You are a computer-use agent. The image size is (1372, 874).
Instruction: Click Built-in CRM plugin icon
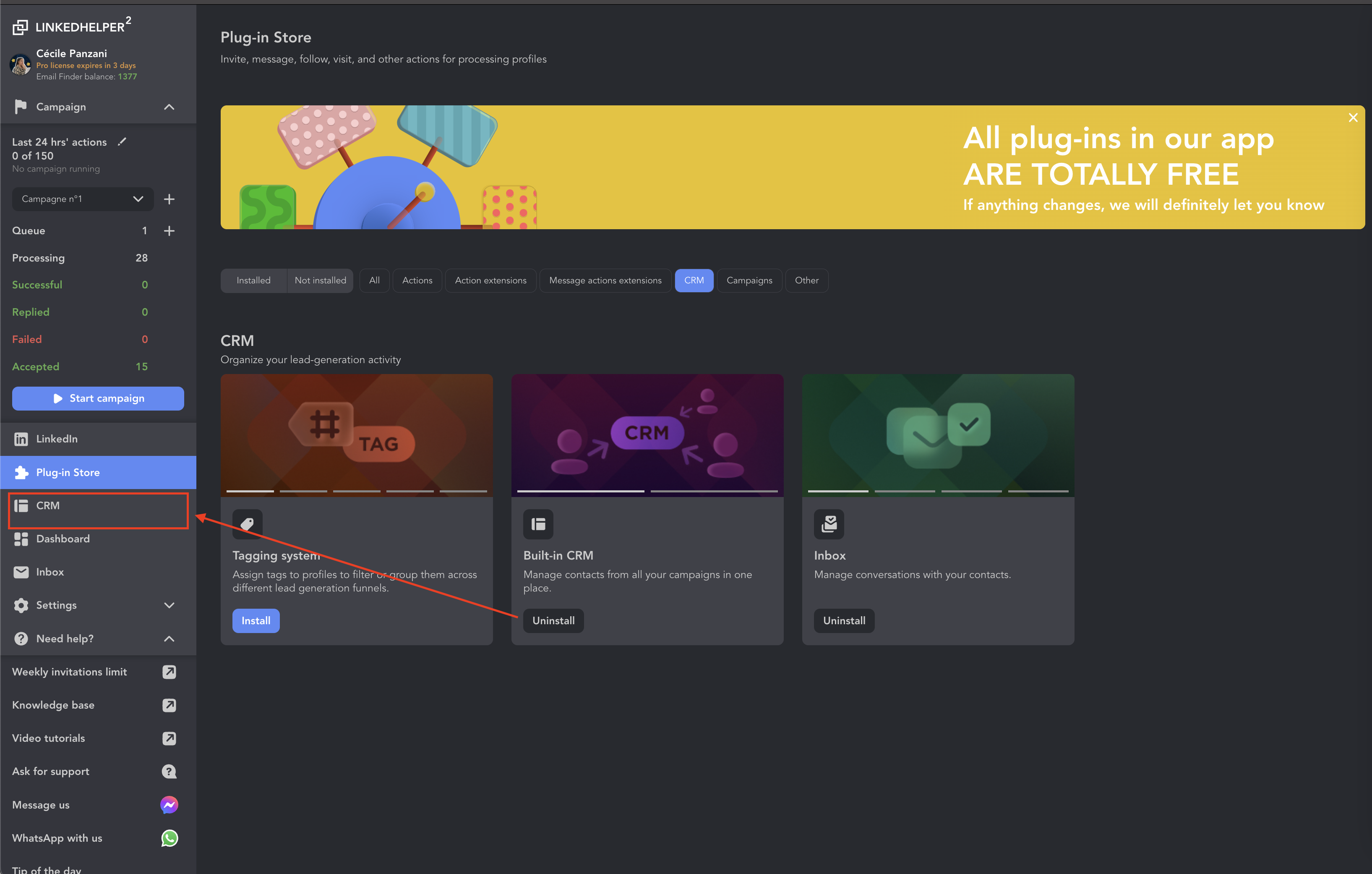coord(538,524)
